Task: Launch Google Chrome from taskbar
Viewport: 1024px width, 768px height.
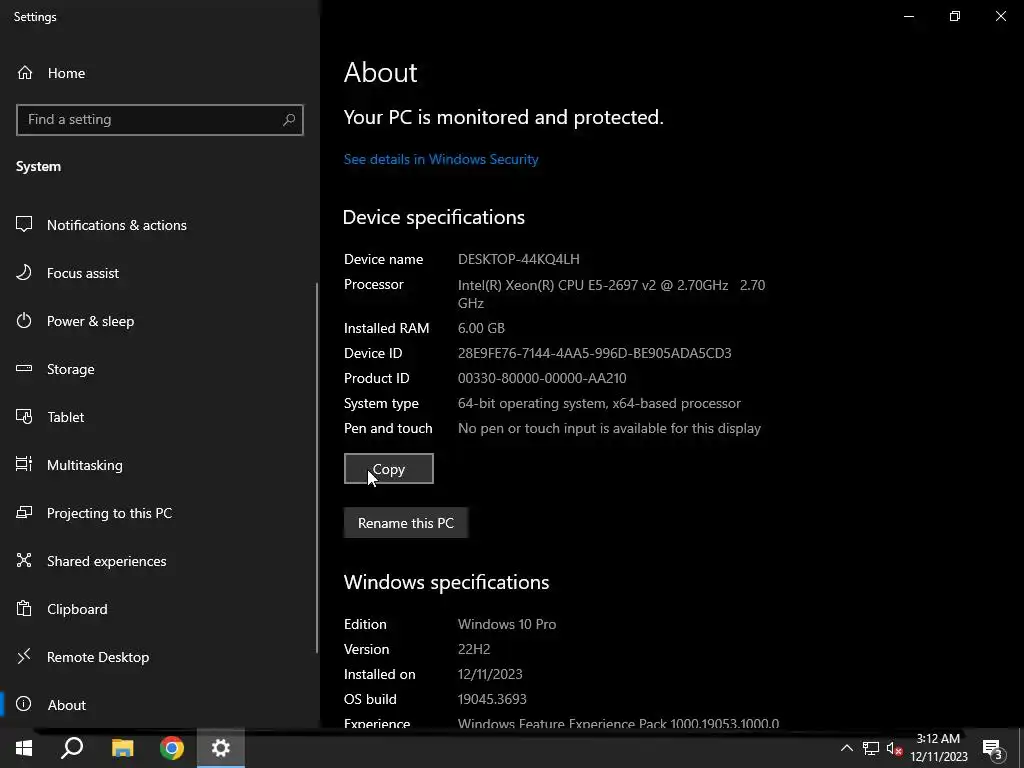Action: tap(172, 748)
